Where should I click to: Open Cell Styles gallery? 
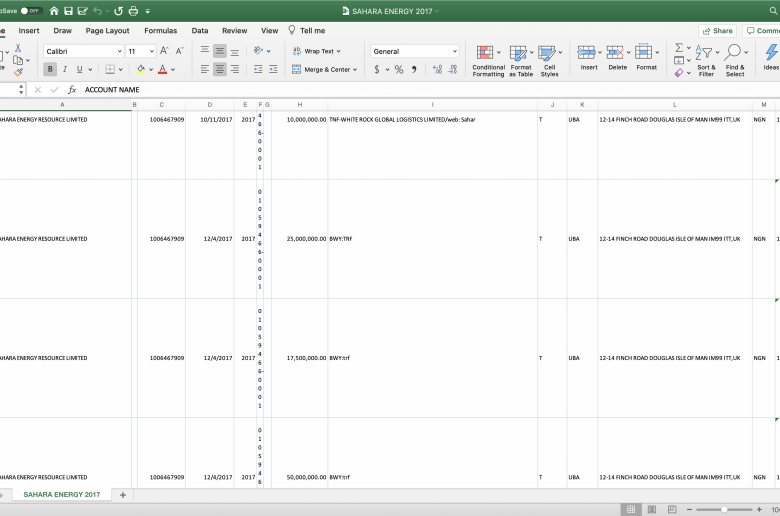547,53
